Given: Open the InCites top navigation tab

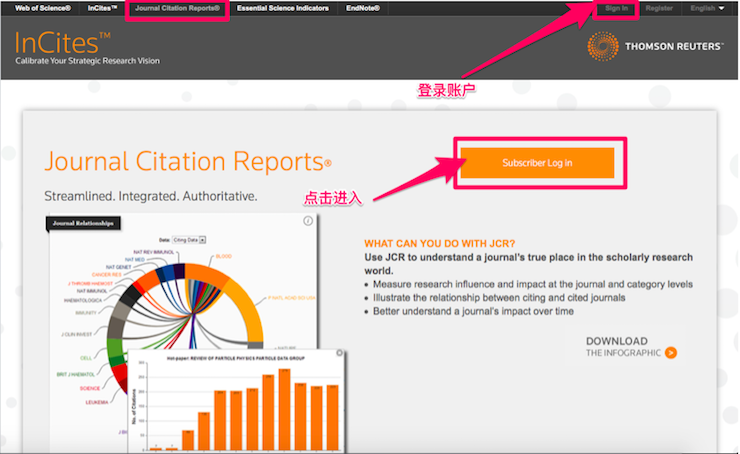Looking at the screenshot, I should 102,8.
